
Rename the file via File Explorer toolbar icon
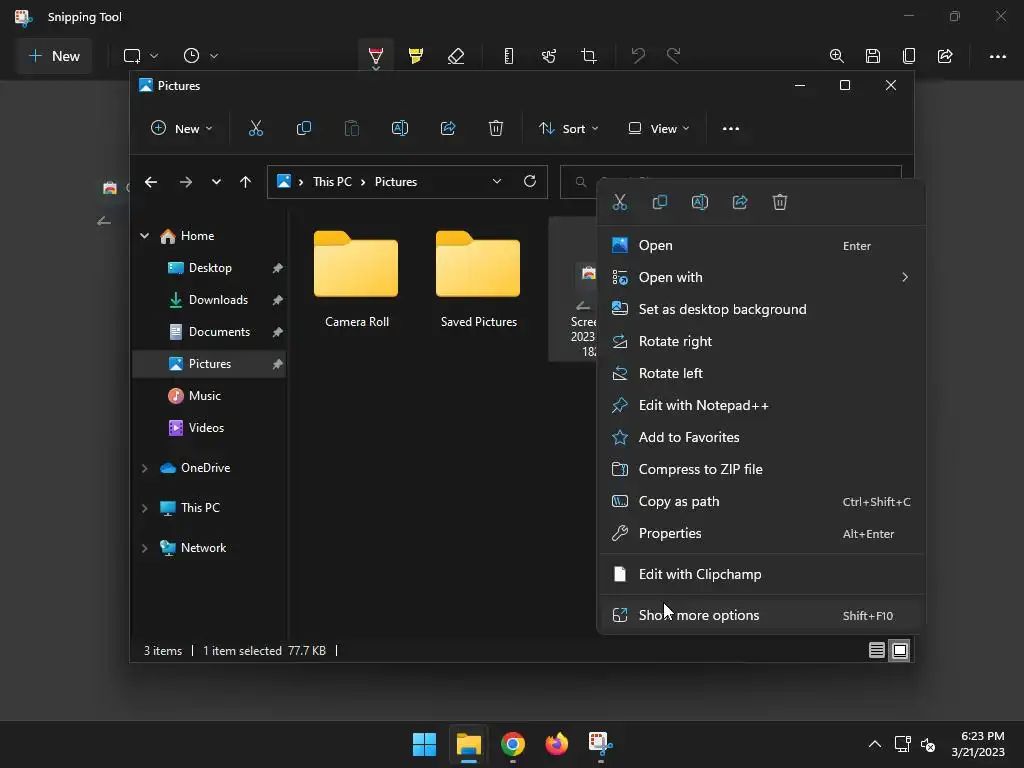point(400,129)
